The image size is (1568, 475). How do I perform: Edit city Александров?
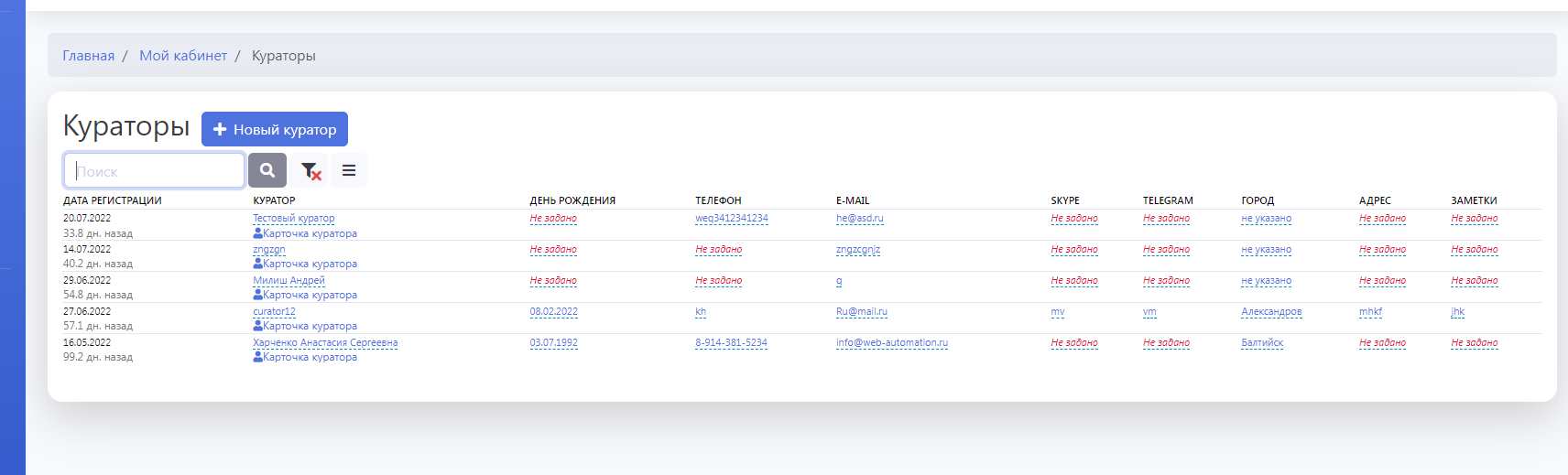pyautogui.click(x=1270, y=311)
